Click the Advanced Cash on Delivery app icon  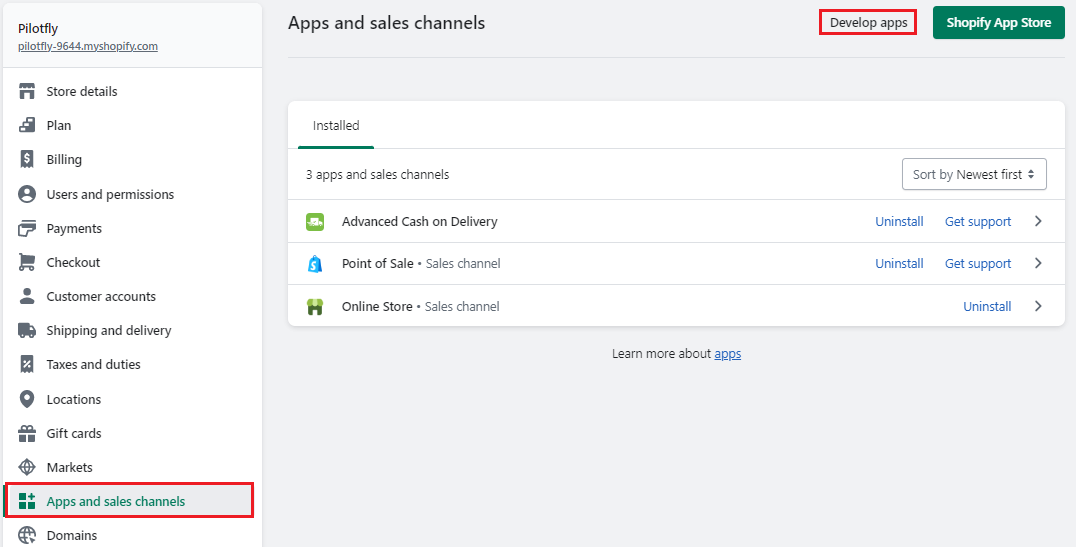click(315, 222)
